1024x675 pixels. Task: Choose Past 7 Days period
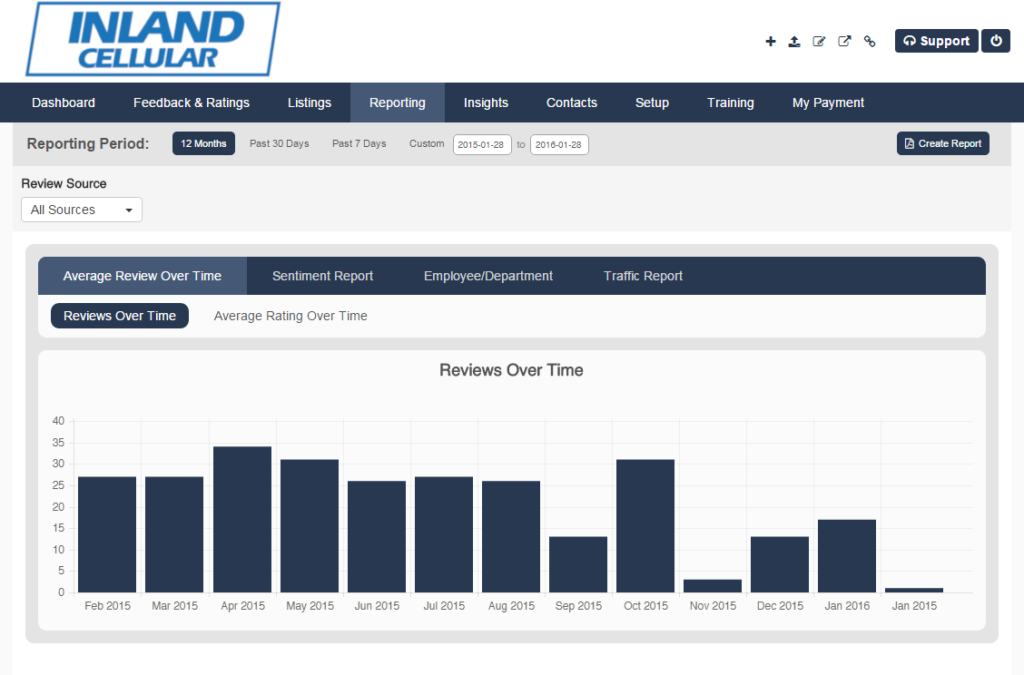pyautogui.click(x=359, y=144)
